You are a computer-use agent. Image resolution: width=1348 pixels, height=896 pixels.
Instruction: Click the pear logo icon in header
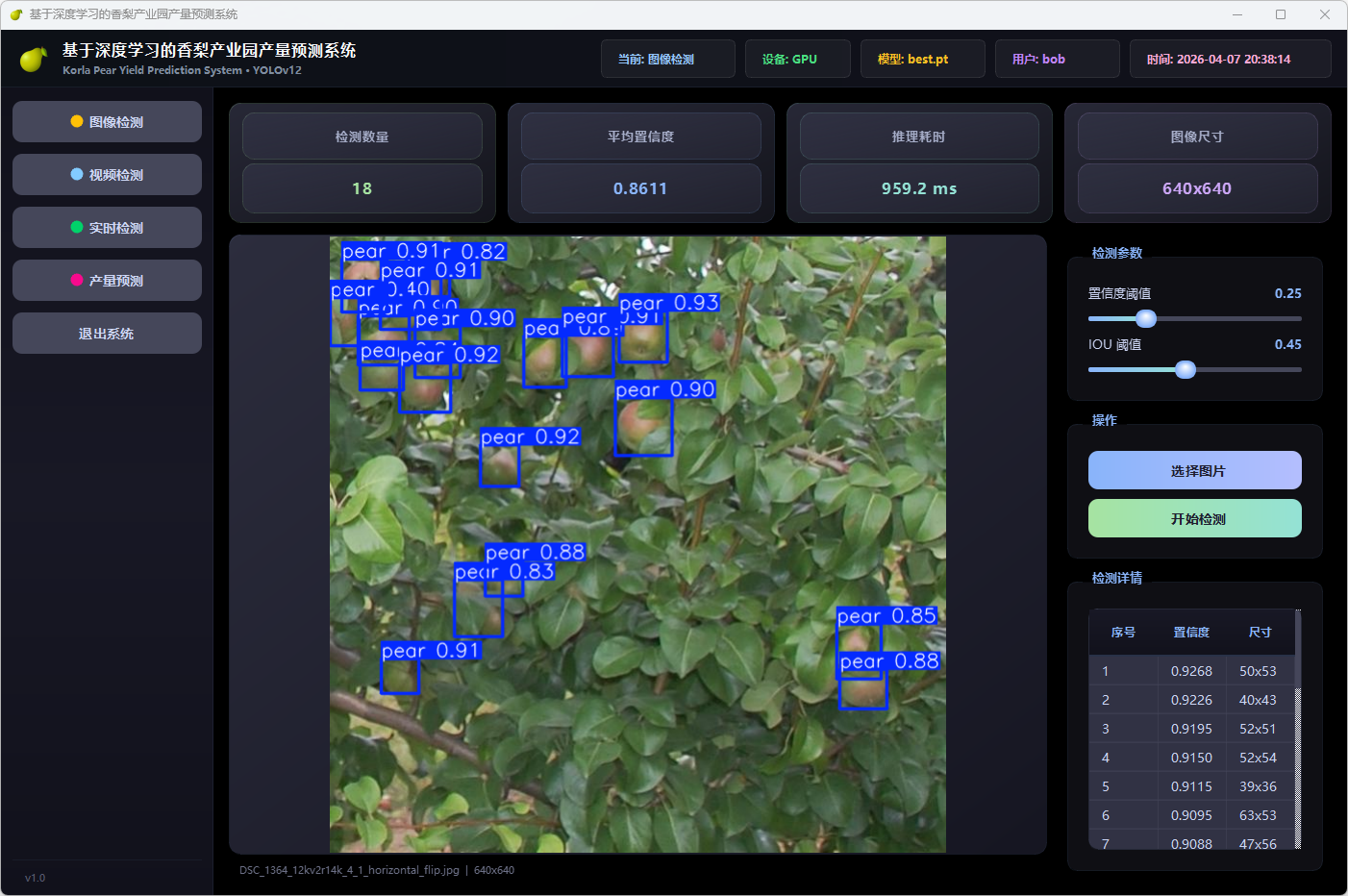point(34,60)
